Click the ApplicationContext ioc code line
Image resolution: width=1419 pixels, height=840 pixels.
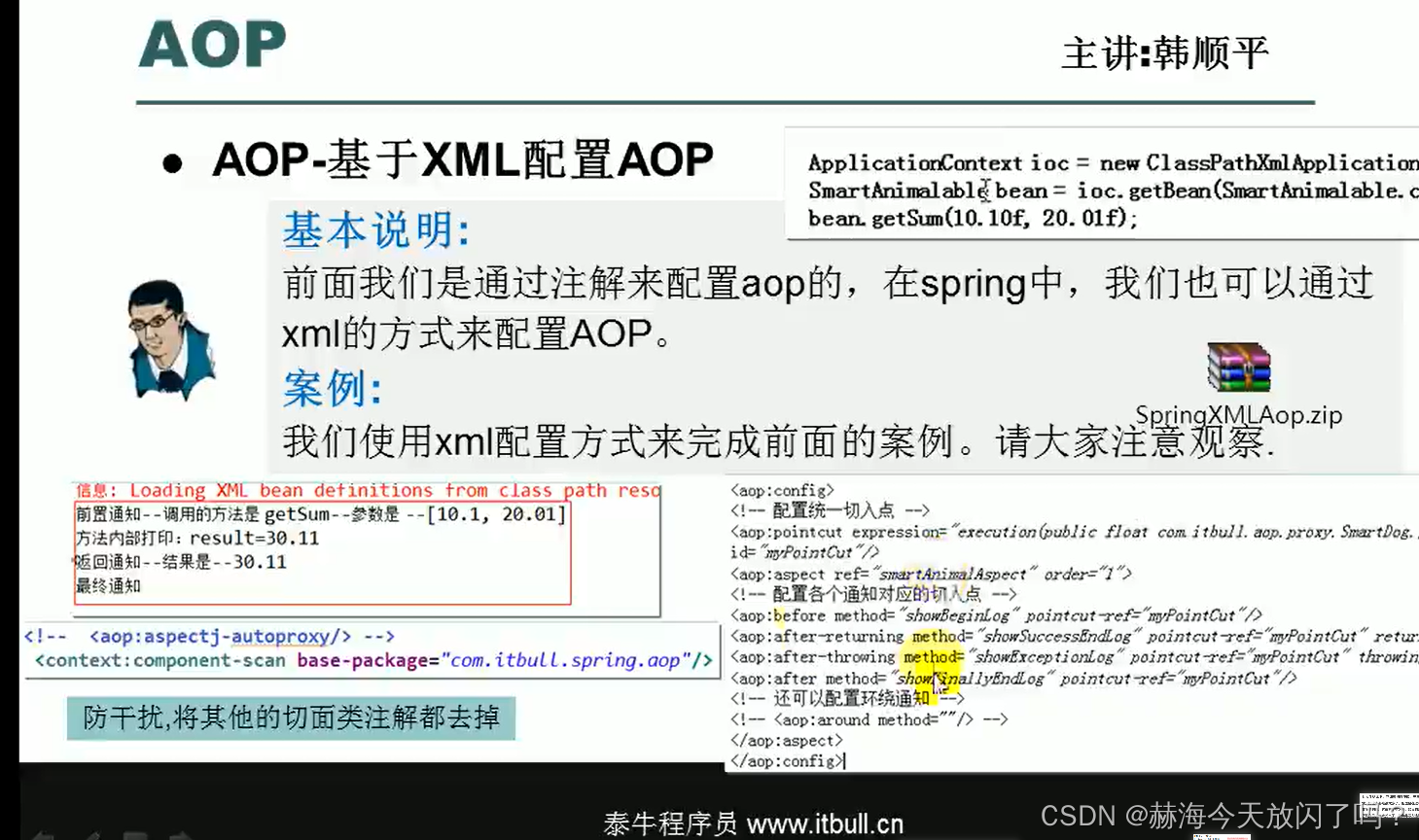[x=1113, y=162]
